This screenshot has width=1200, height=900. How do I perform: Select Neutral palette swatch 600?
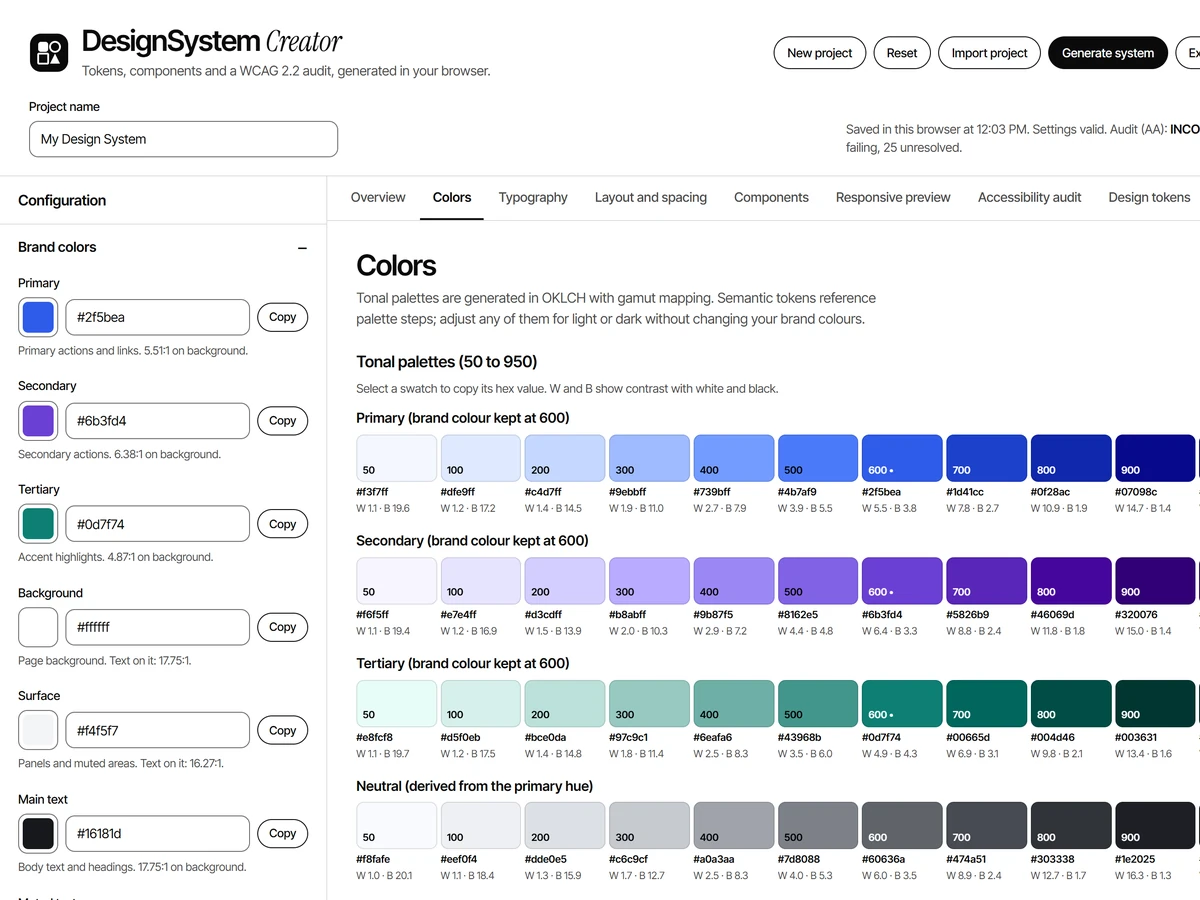click(x=902, y=826)
